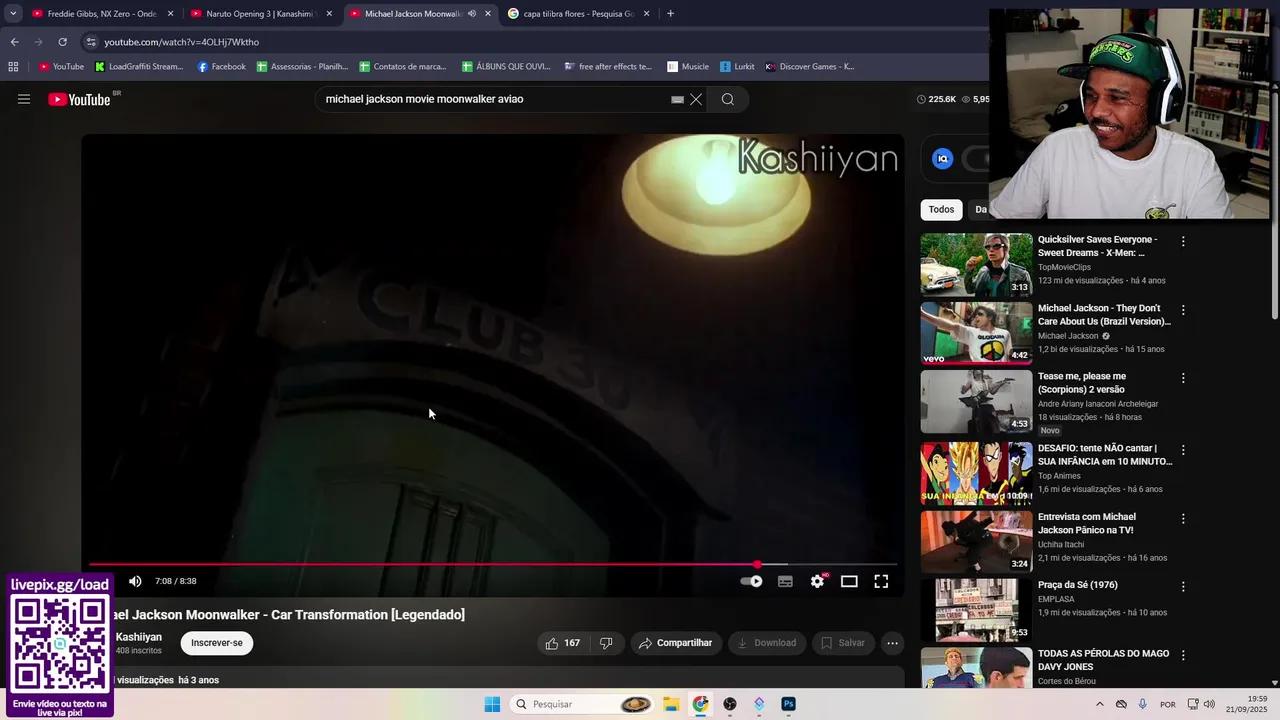Open the on-screen keyboard in the search box
The width and height of the screenshot is (1280, 720).
point(677,99)
